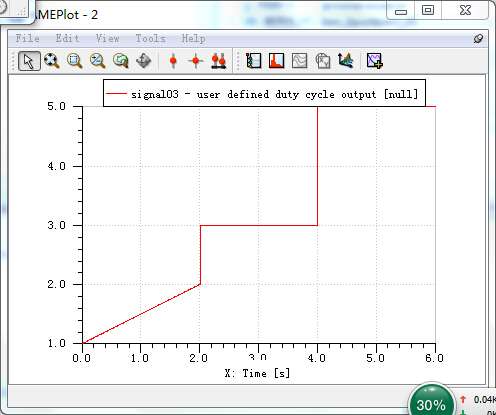Open the 3D plot icon
The image size is (496, 415).
(x=346, y=61)
